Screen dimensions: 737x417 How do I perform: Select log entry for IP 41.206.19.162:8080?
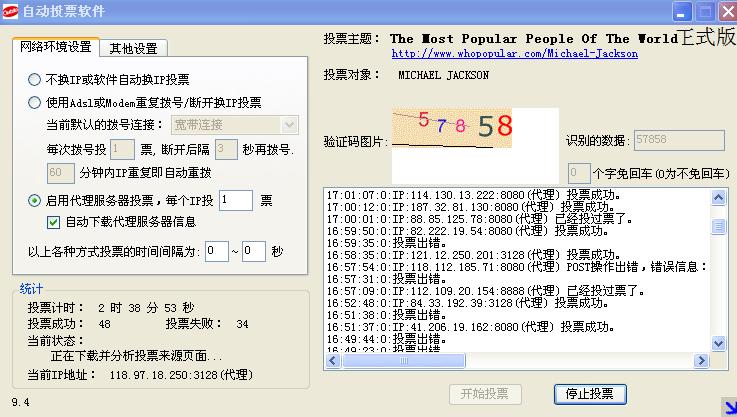tap(471, 327)
